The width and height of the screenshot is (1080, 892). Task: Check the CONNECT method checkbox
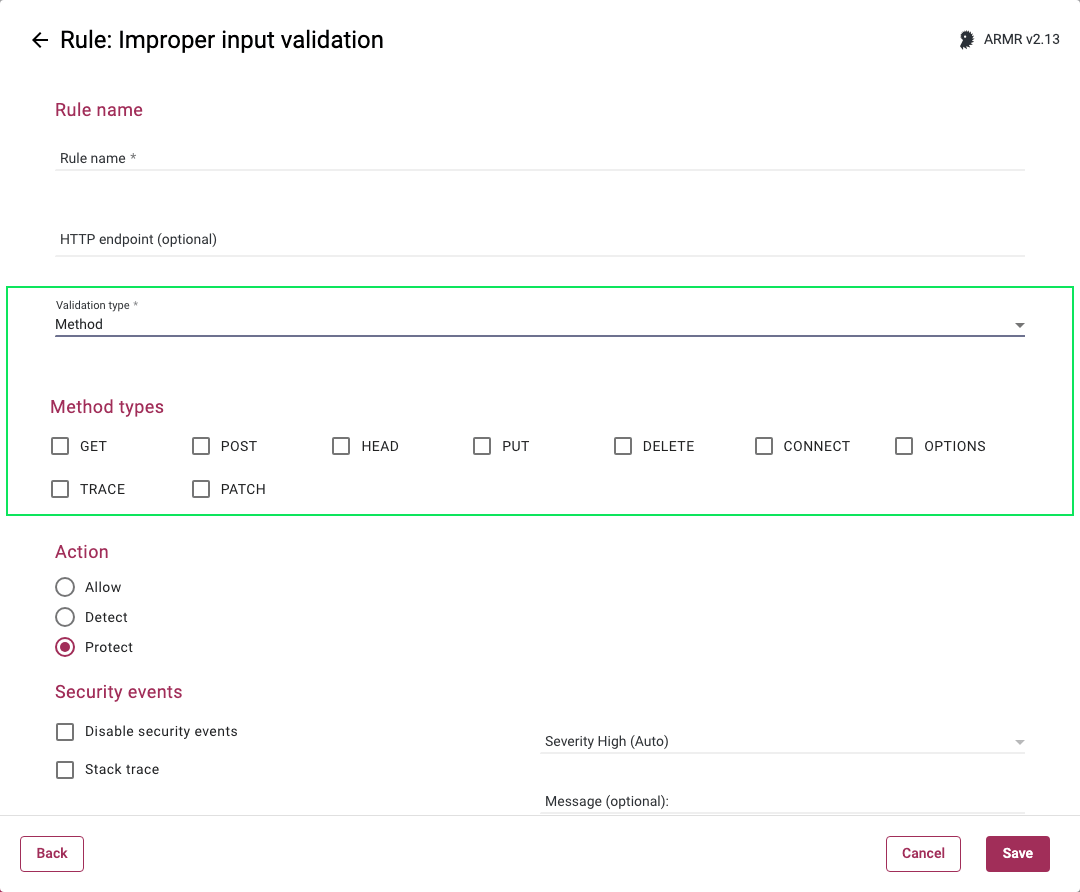tap(764, 446)
